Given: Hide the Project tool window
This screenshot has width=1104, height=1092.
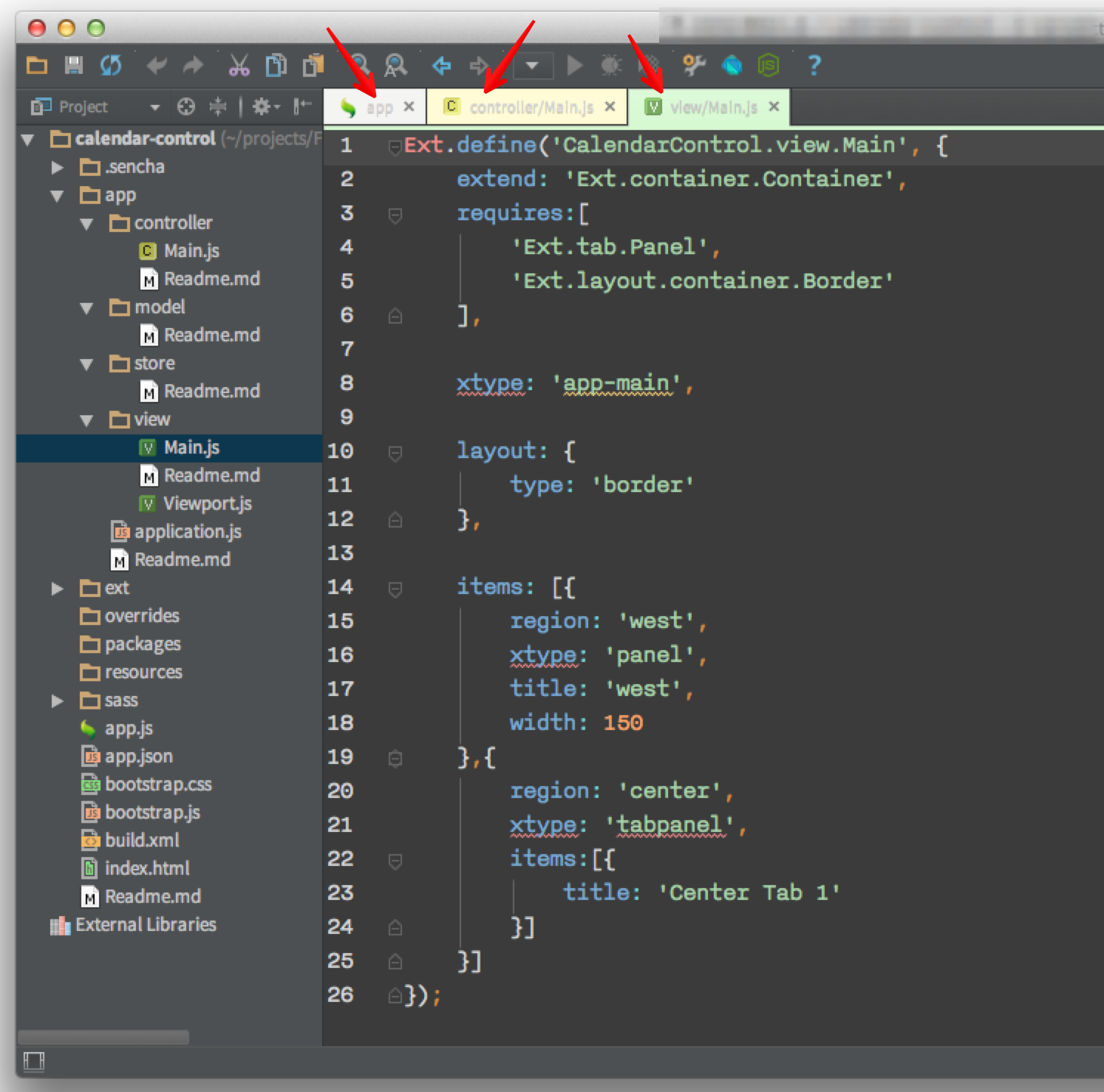Looking at the screenshot, I should 302,107.
